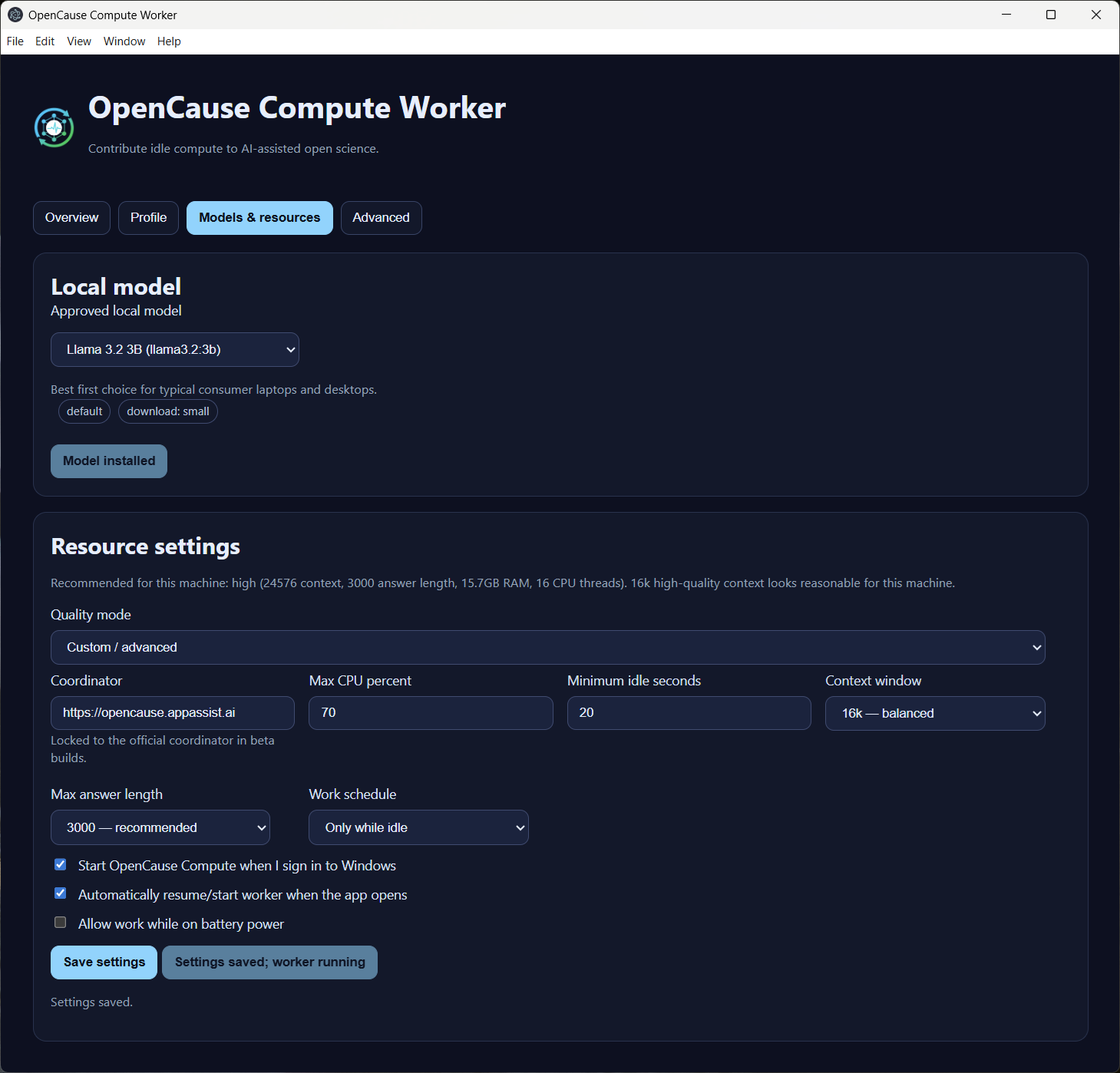
Task: Select the Models & resources tab
Action: [x=259, y=218]
